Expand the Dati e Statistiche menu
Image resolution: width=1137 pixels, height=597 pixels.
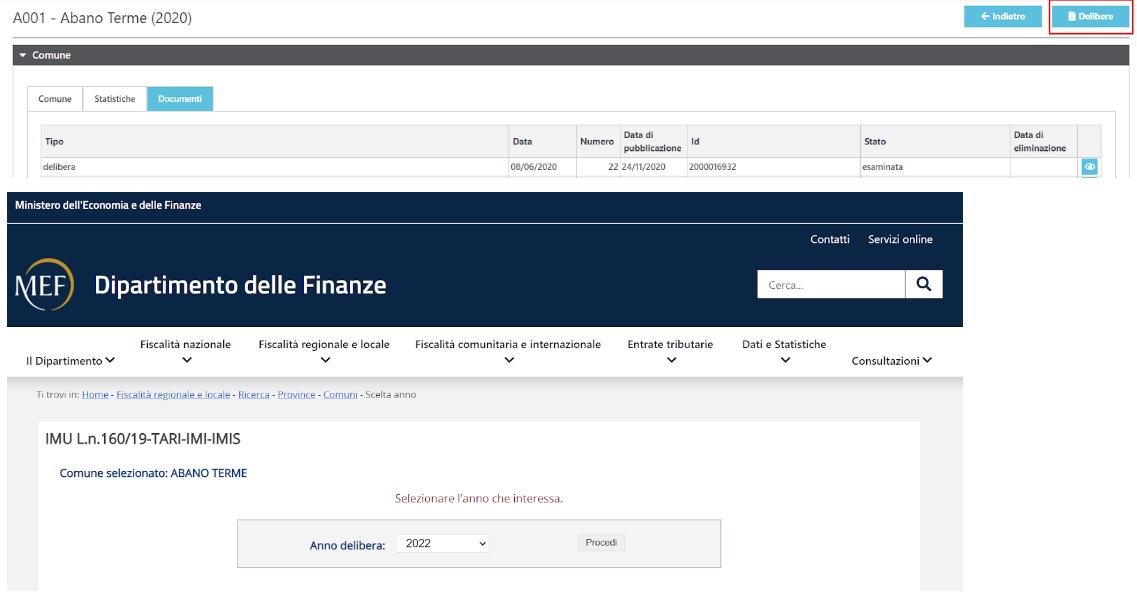[x=784, y=352]
